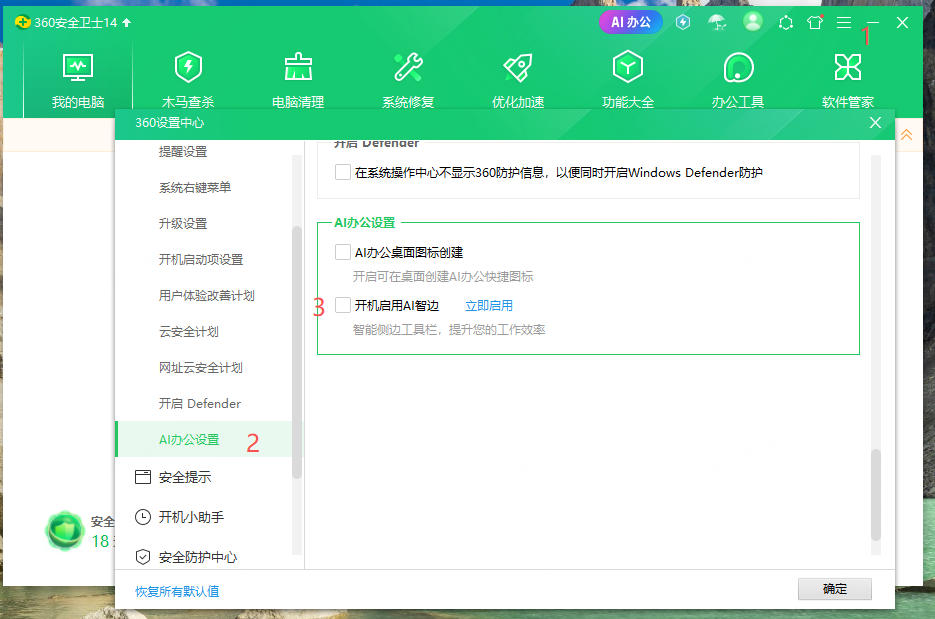Launch 优化加速 speedup feature
The height and width of the screenshot is (619, 935).
click(517, 78)
